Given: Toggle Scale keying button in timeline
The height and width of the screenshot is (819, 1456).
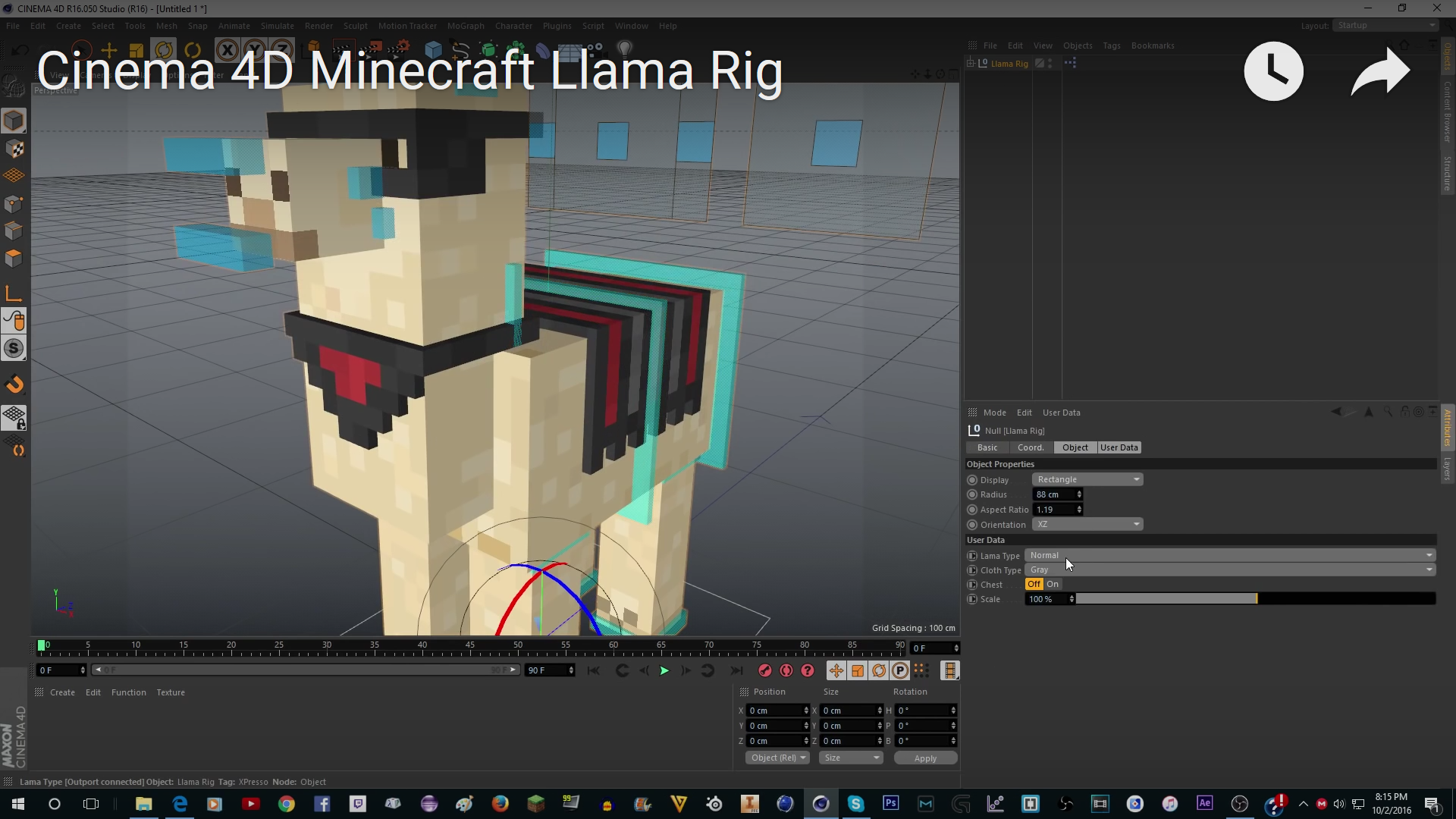Looking at the screenshot, I should 858,670.
